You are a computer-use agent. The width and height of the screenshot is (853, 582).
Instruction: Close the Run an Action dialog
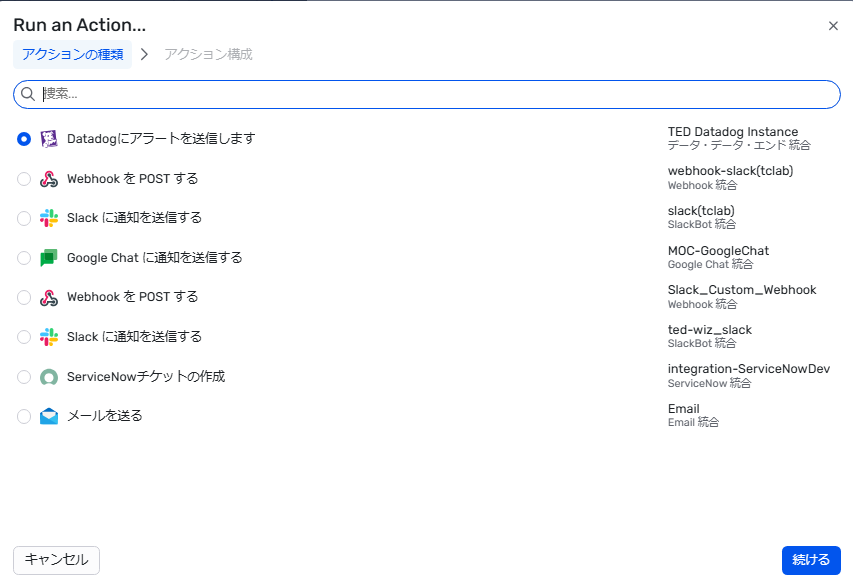pyautogui.click(x=833, y=26)
